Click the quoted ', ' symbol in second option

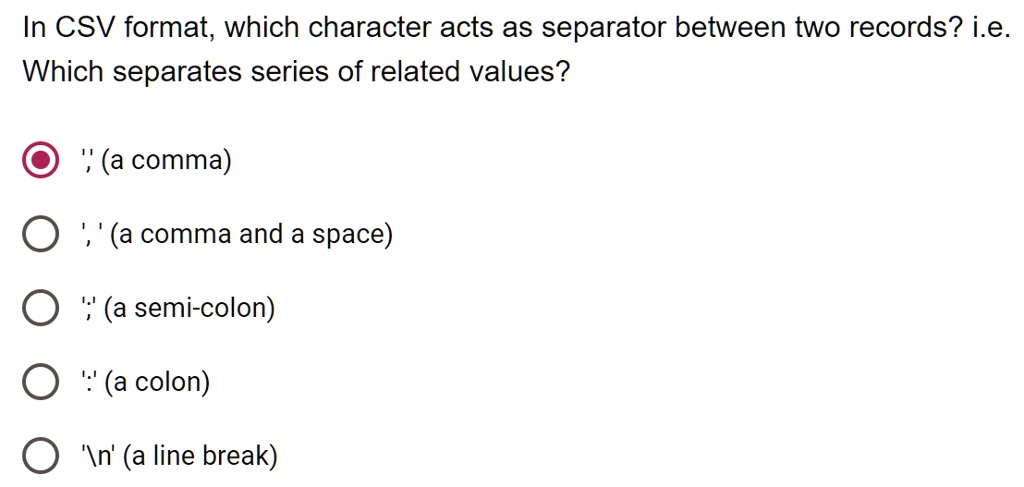pos(92,234)
